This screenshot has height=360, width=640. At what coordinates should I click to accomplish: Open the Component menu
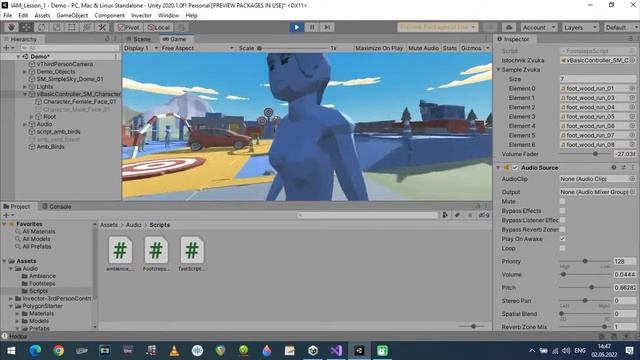pos(109,16)
